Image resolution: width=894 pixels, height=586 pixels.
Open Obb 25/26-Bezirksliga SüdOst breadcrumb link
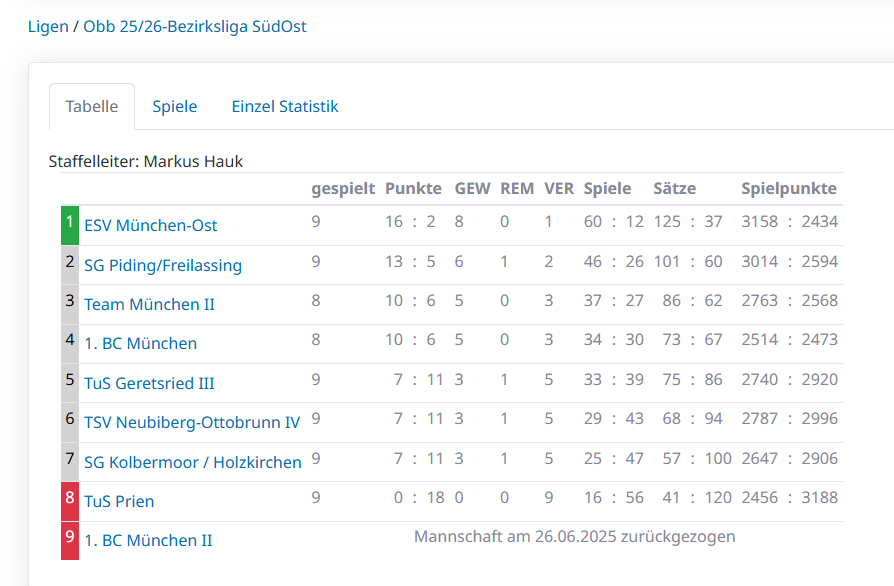[195, 27]
